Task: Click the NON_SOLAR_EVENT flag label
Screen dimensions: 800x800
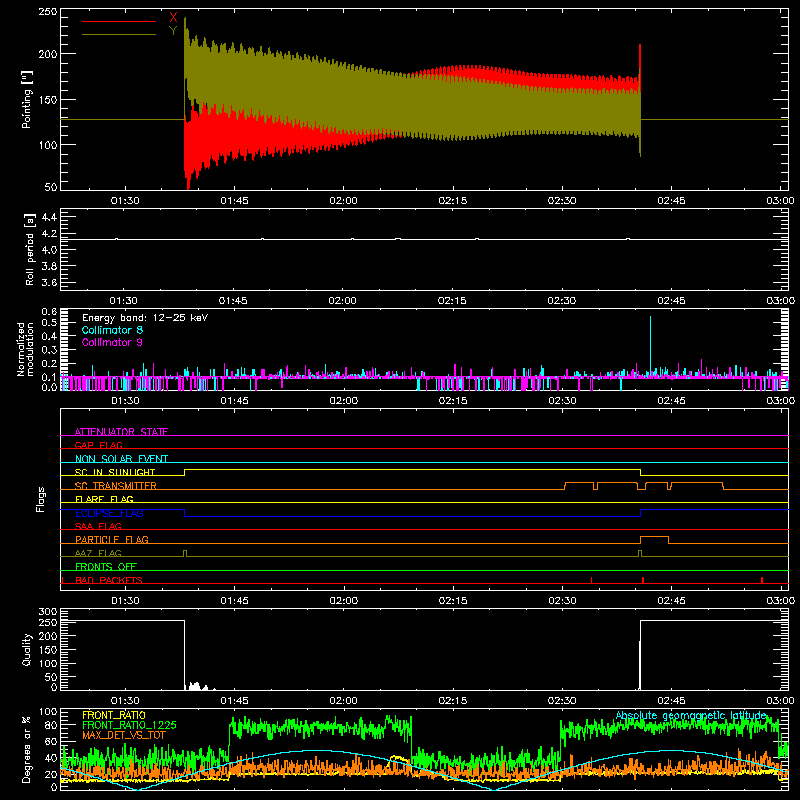Action: [121, 459]
